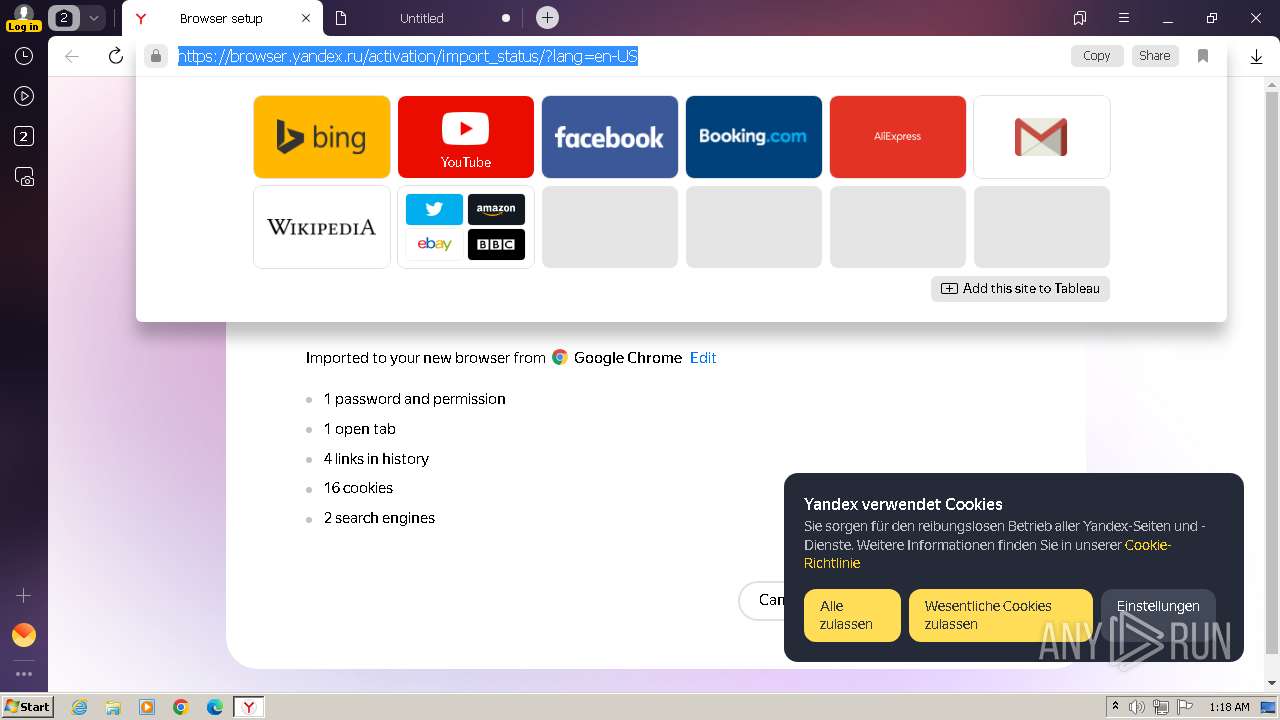1280x720 pixels.
Task: Copy the page URL
Action: tap(1097, 56)
